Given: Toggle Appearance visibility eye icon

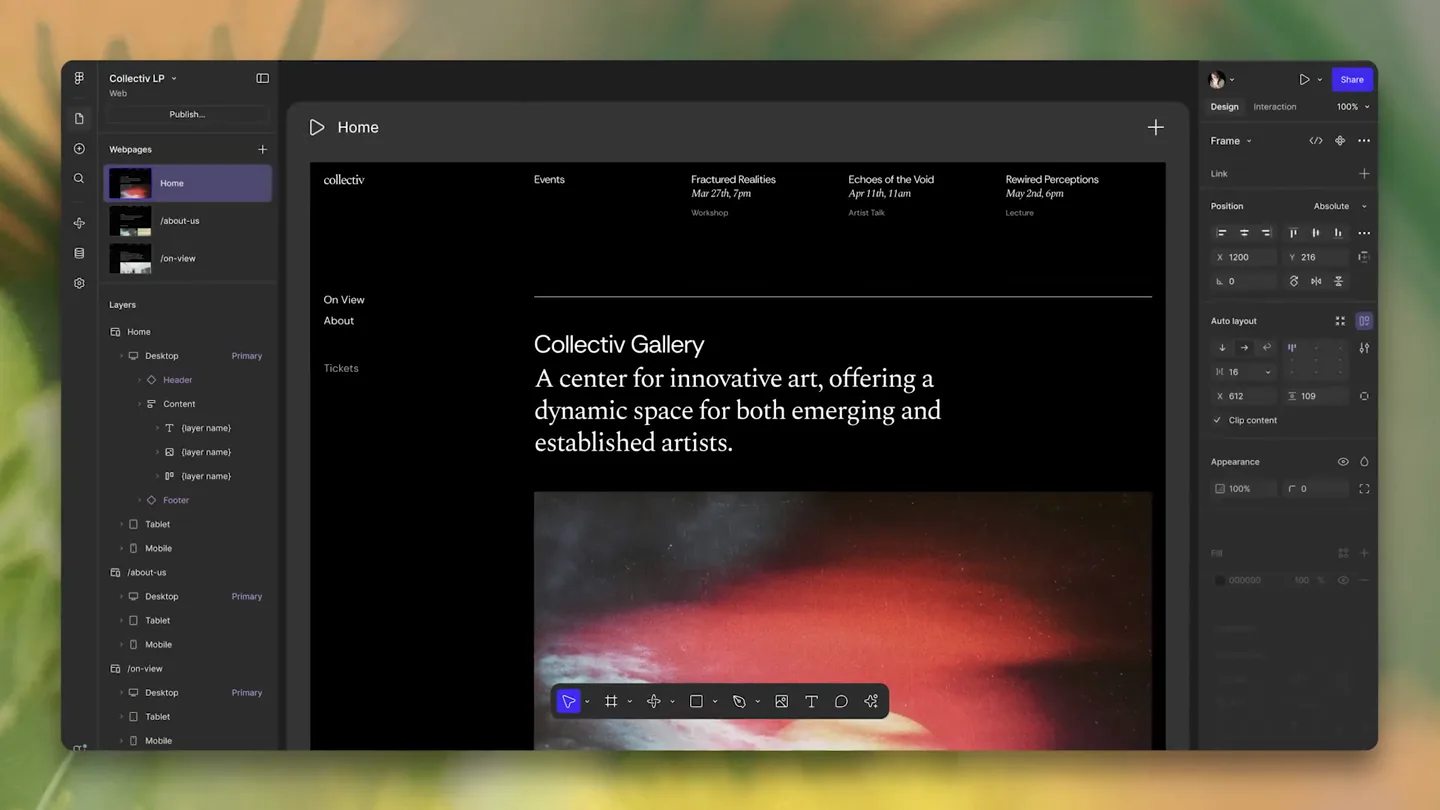Looking at the screenshot, I should pyautogui.click(x=1343, y=462).
